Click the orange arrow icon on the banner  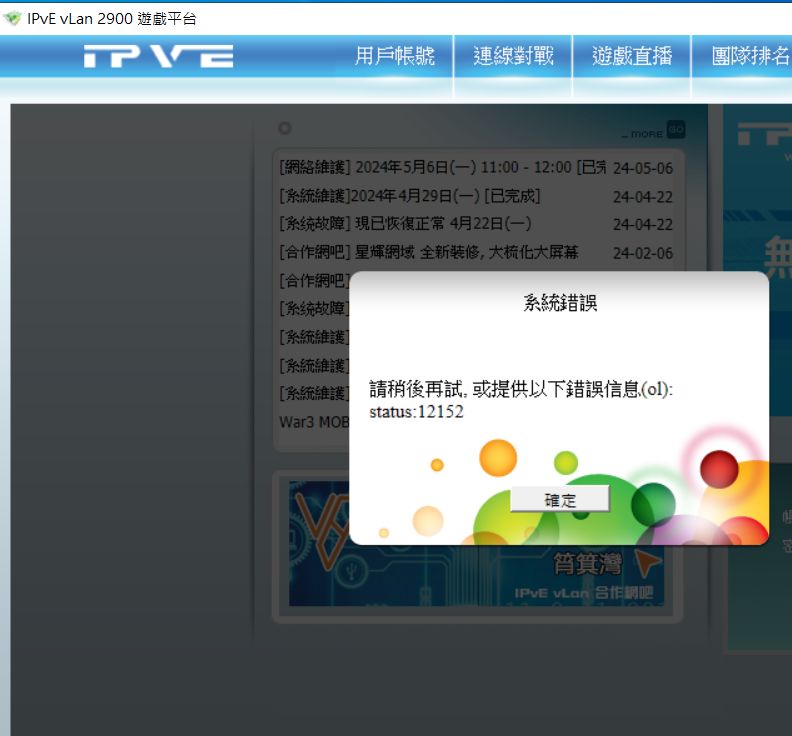[x=648, y=563]
